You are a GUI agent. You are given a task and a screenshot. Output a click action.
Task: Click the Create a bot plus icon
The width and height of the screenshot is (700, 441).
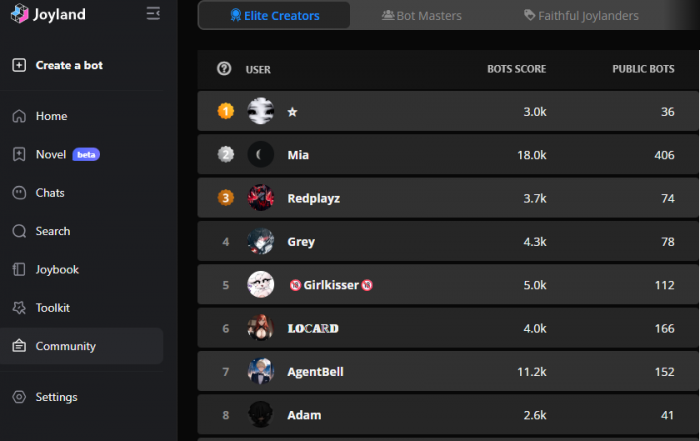19,65
